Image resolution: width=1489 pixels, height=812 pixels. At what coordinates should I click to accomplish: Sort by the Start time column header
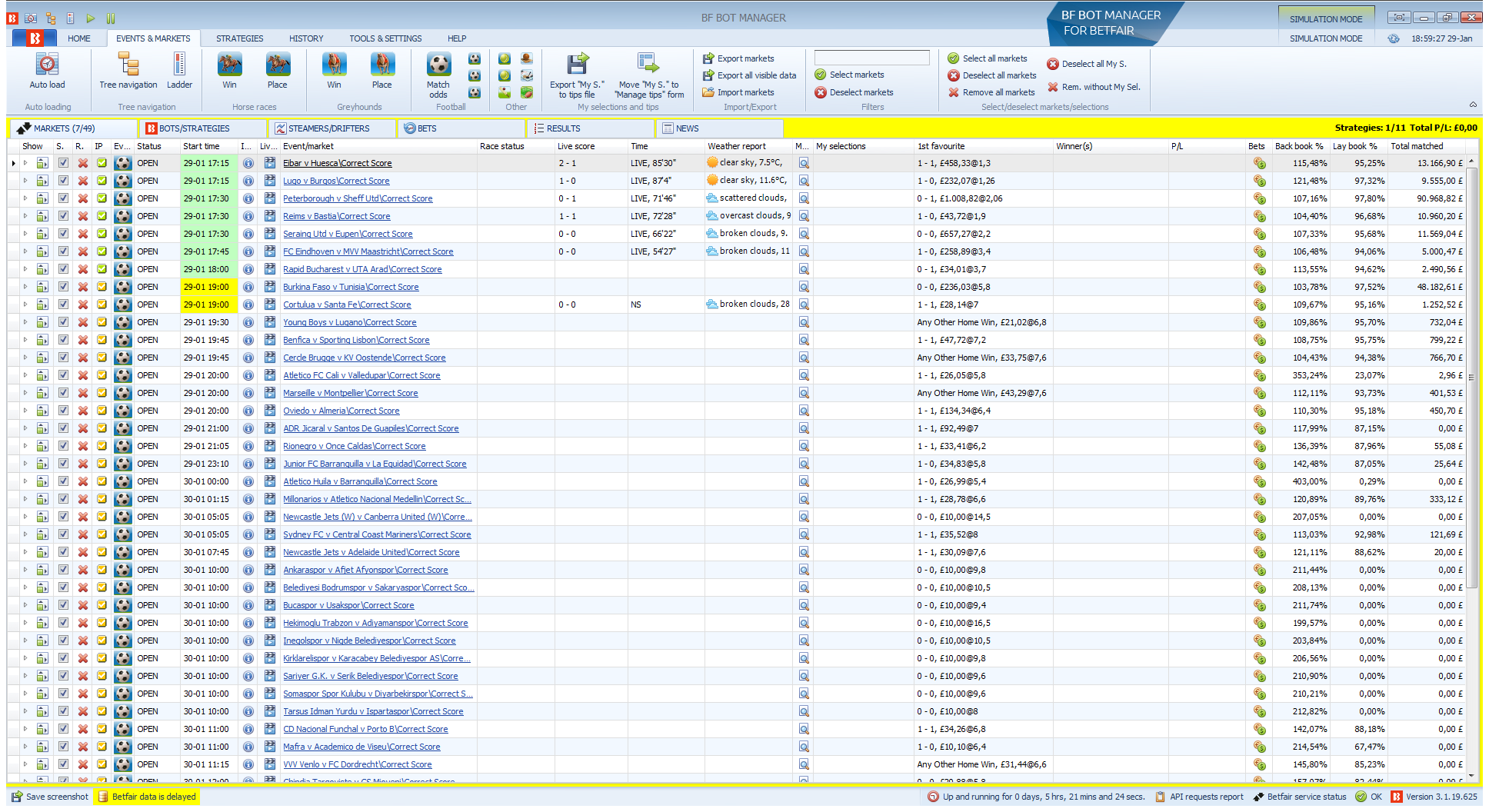(x=208, y=146)
